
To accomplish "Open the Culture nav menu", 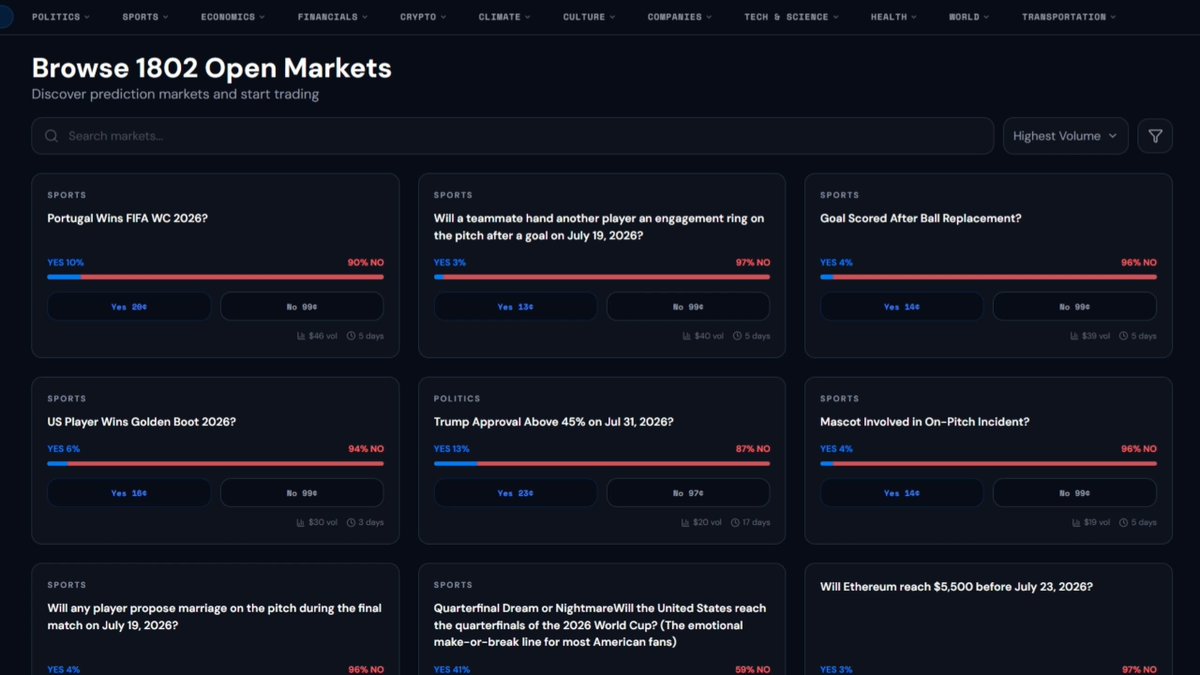I will pyautogui.click(x=589, y=17).
